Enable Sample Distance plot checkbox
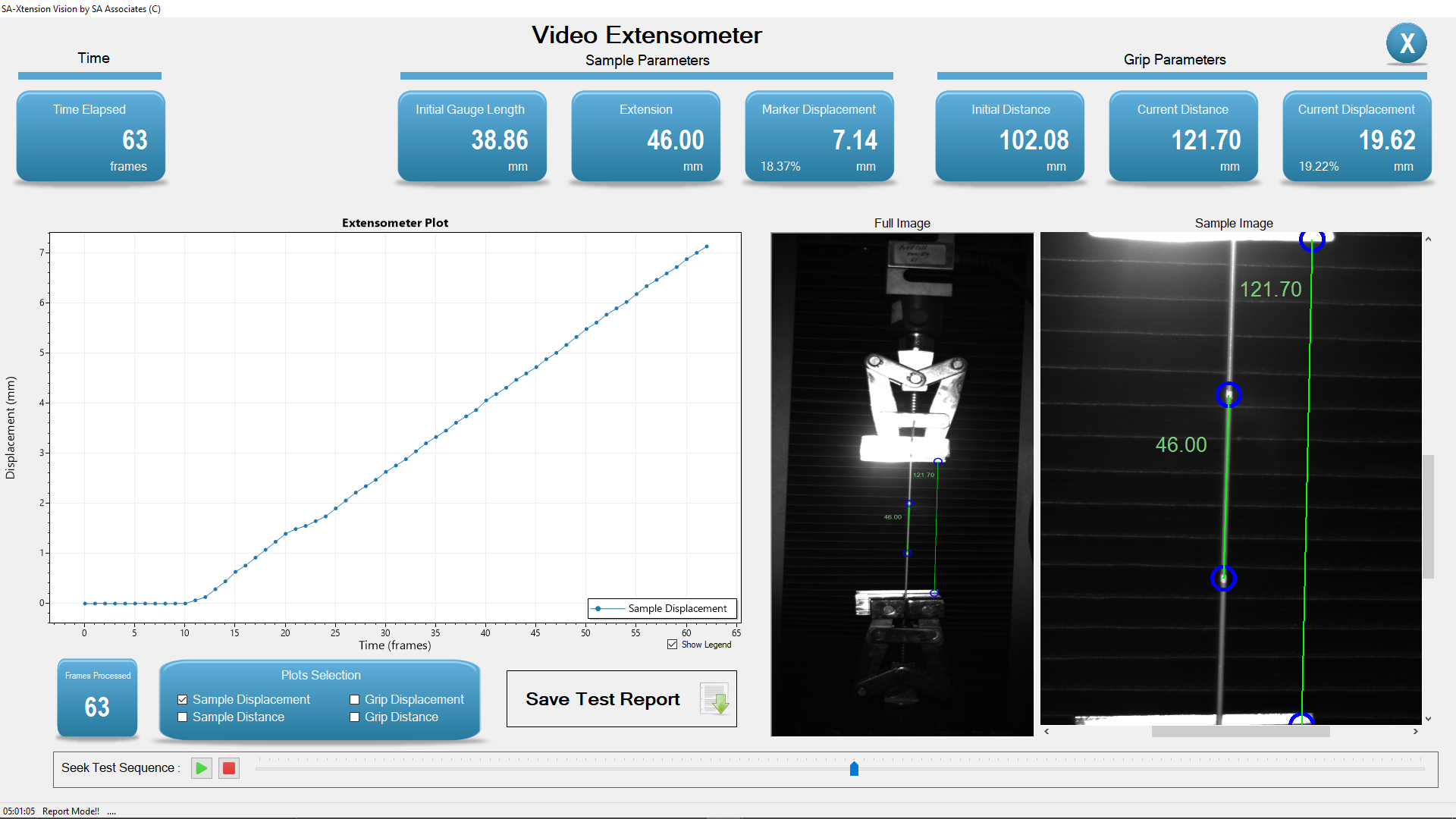 pyautogui.click(x=183, y=717)
